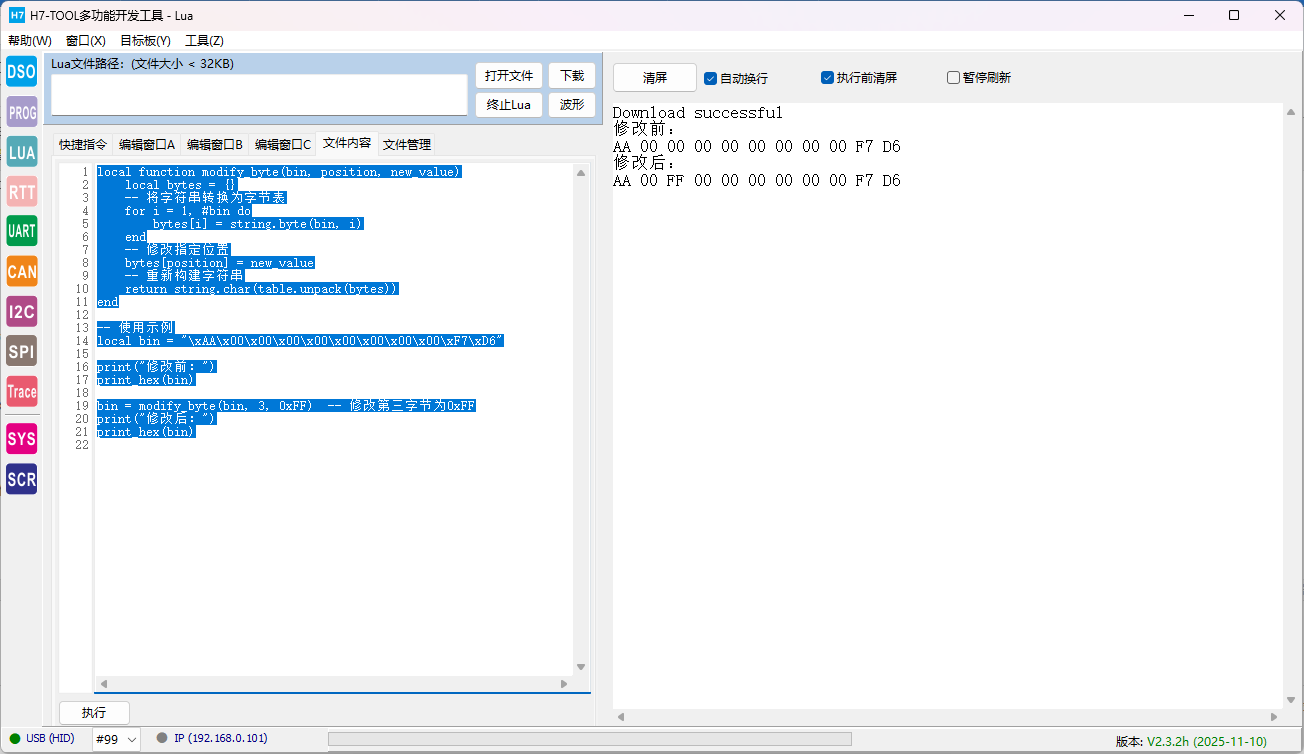The image size is (1304, 754).
Task: Open the 工具(Z) menu
Action: point(204,41)
